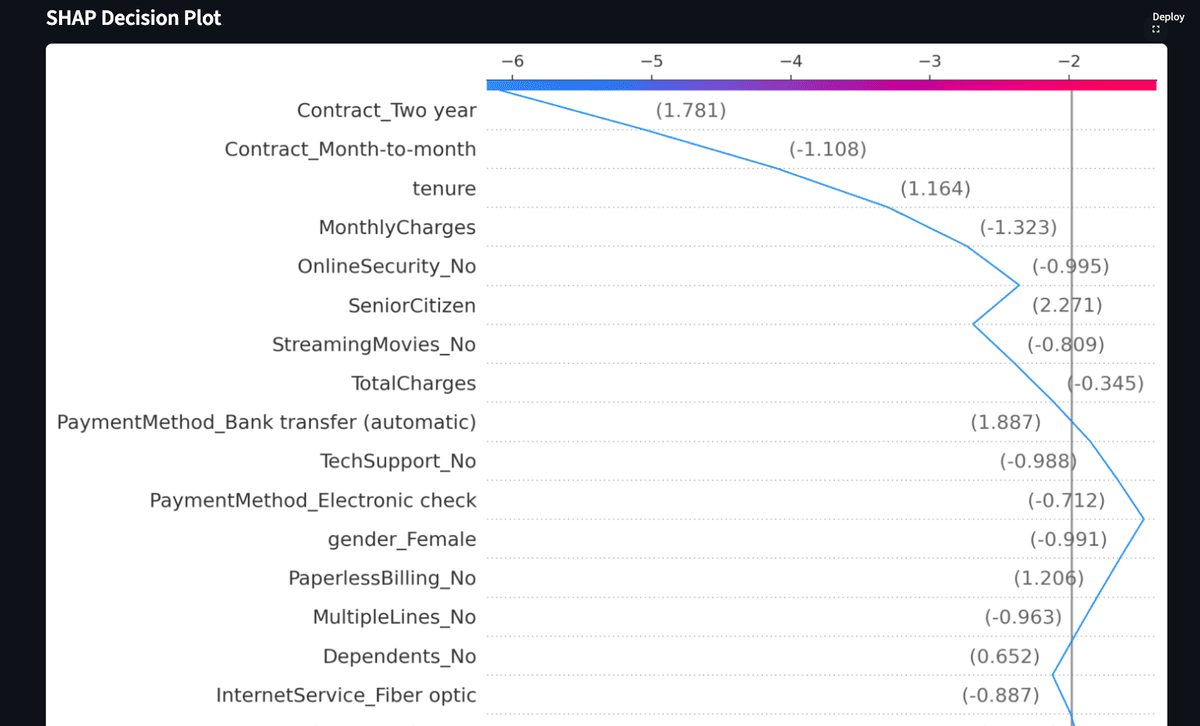The image size is (1200, 726).
Task: Click the SeniorCitizen feature label
Action: (412, 305)
